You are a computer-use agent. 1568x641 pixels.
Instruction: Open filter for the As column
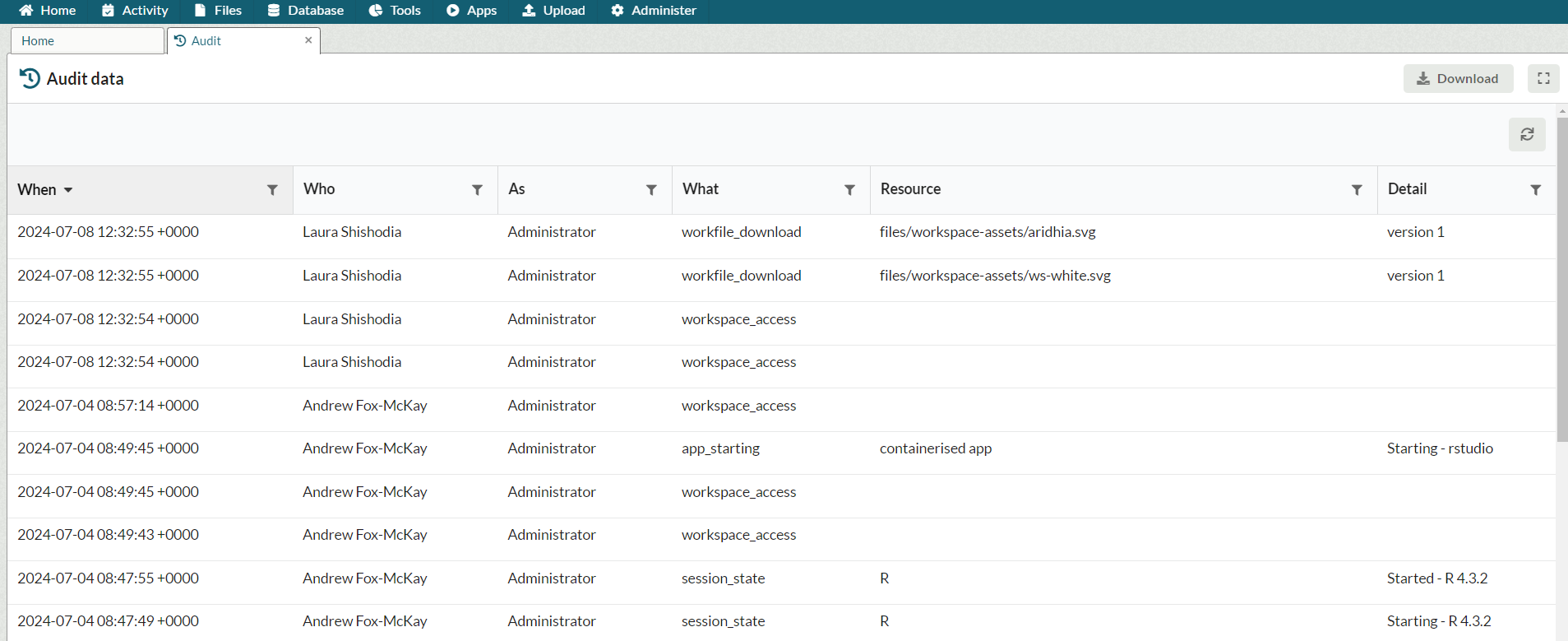(651, 190)
